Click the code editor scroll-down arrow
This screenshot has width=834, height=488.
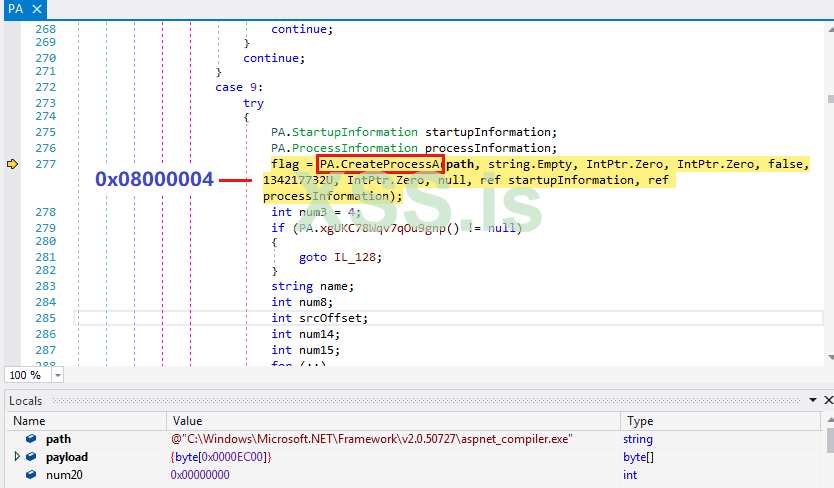click(x=830, y=357)
